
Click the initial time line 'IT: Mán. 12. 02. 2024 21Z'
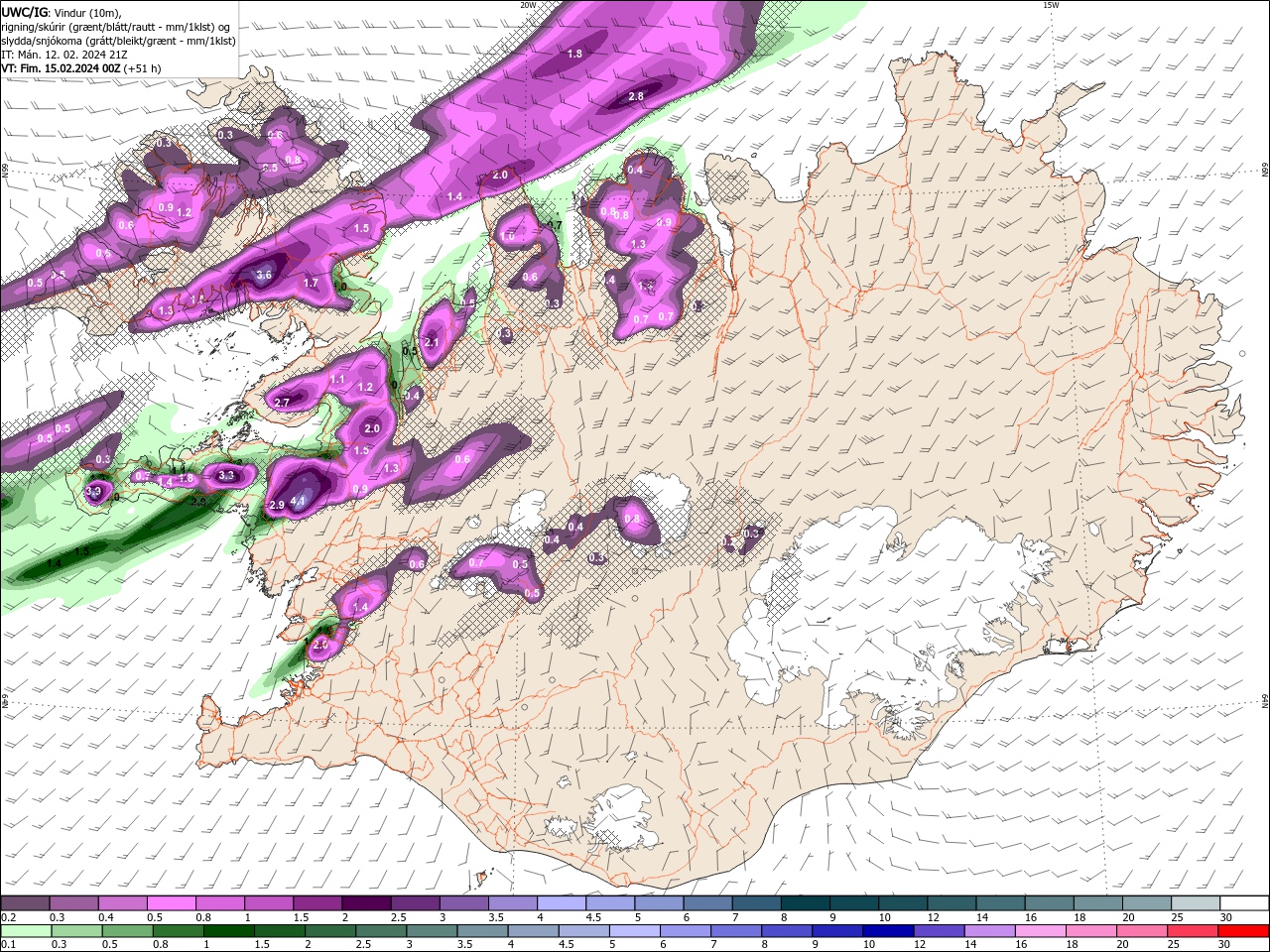(x=63, y=55)
